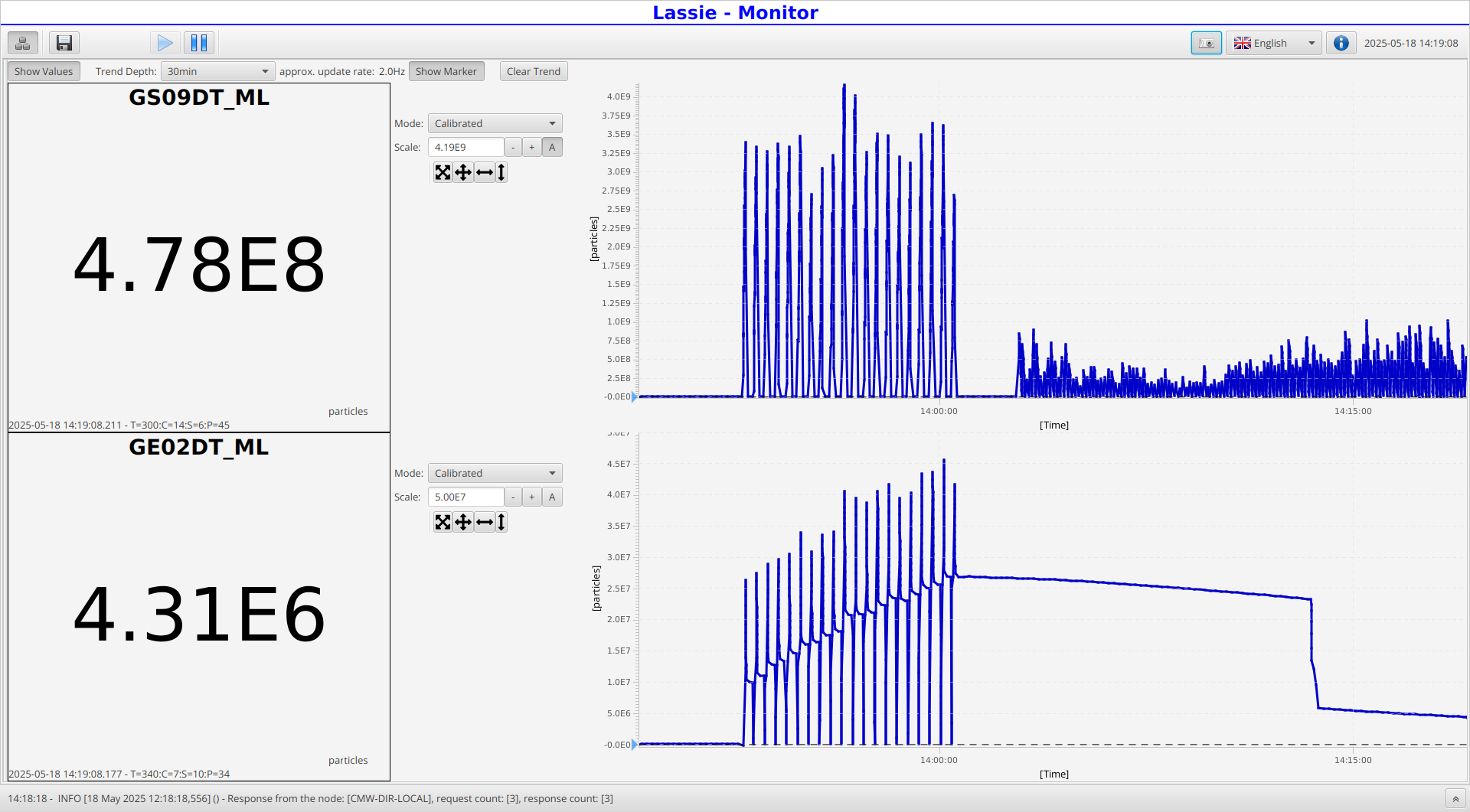Toggle the Show Marker button

[446, 71]
